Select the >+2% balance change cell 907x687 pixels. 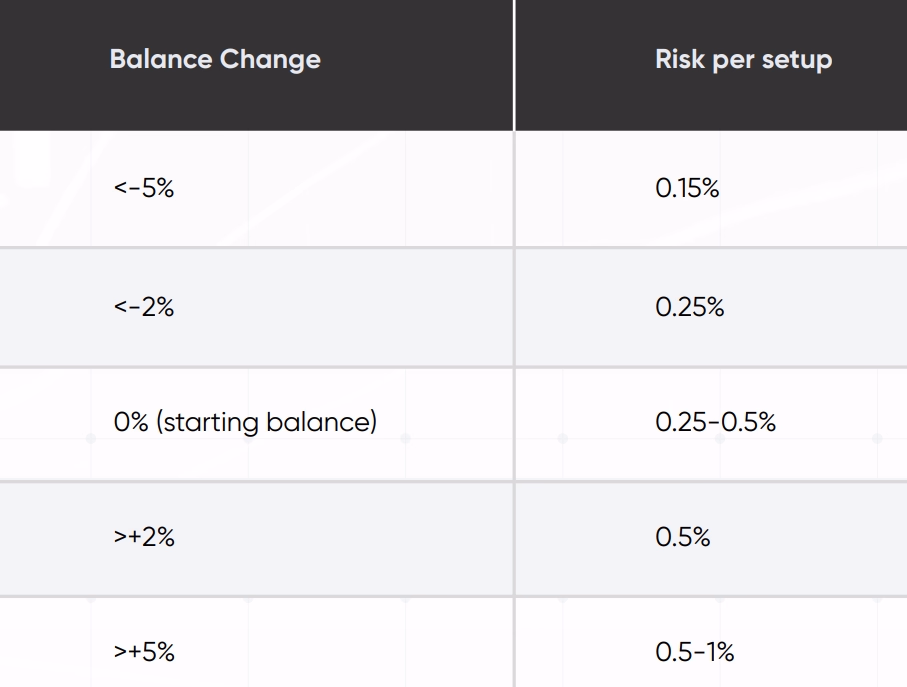pos(144,537)
